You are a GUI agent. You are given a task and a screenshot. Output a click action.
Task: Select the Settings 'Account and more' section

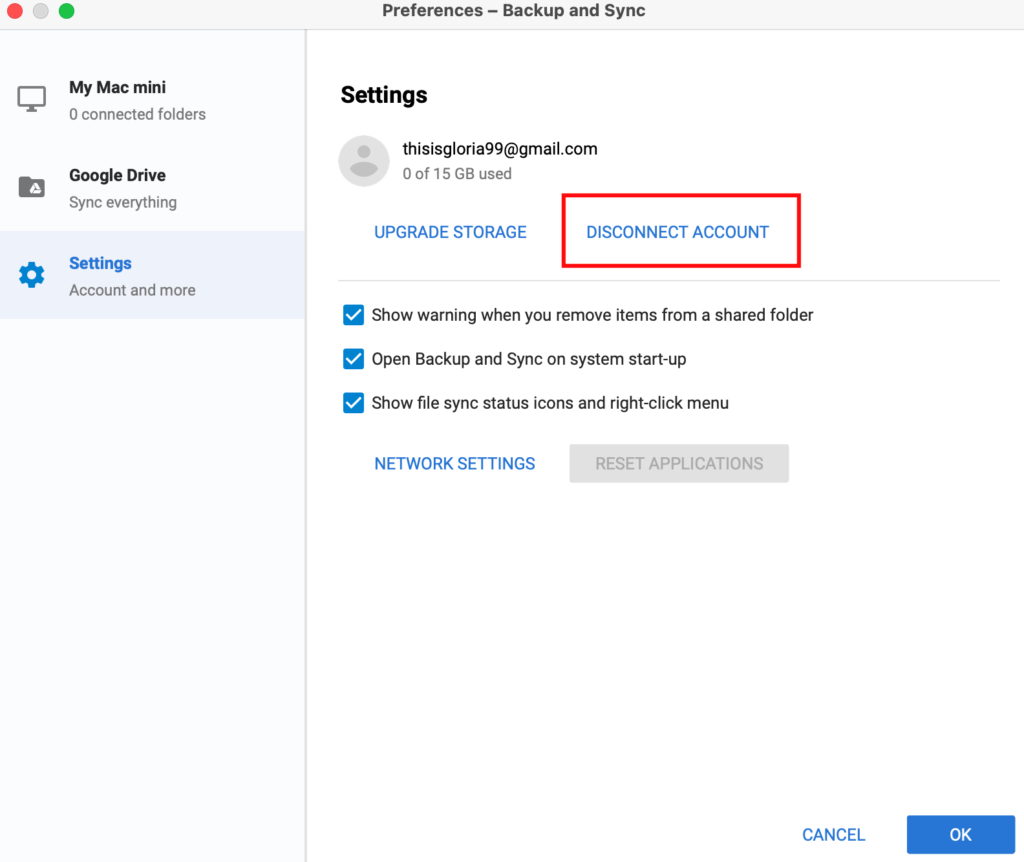pos(132,276)
